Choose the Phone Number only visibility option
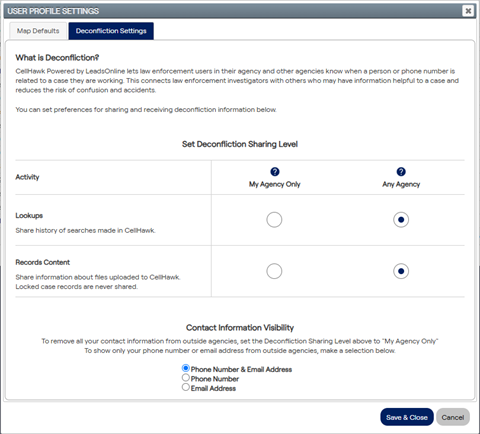The height and width of the screenshot is (434, 480). pos(186,378)
